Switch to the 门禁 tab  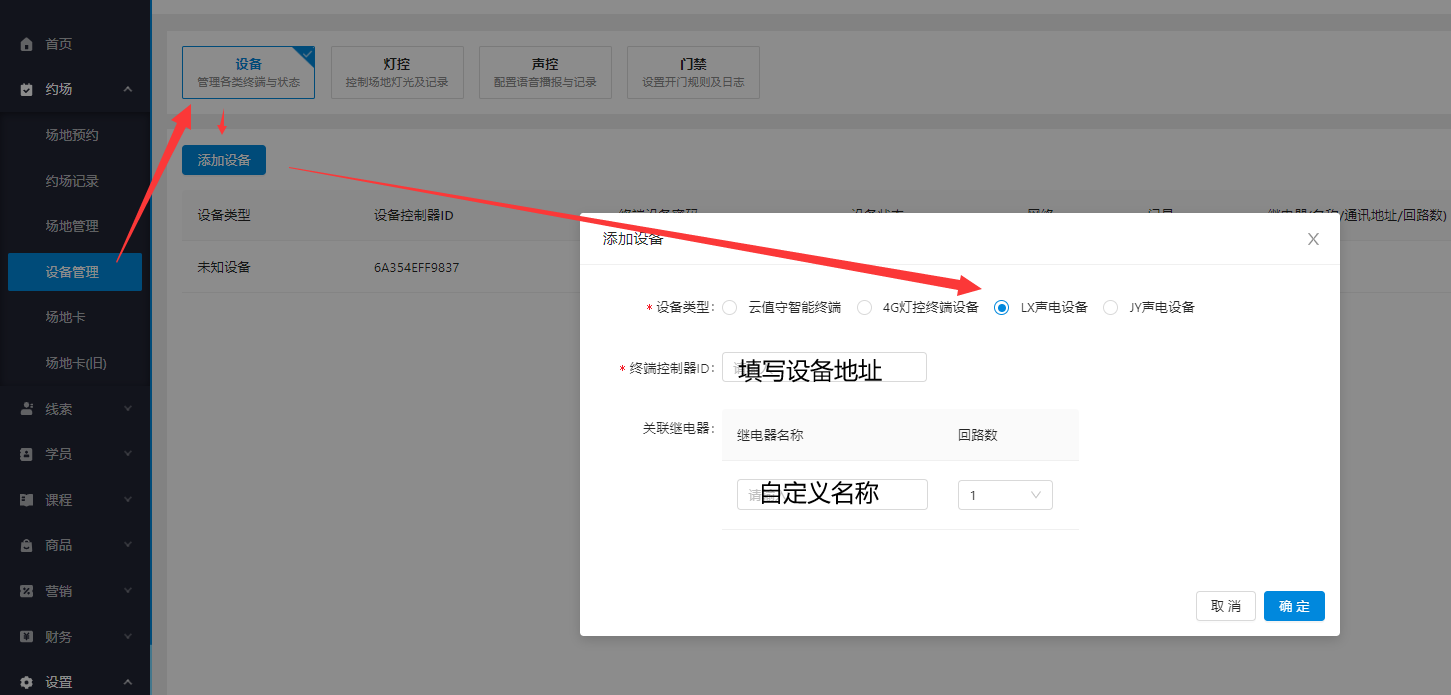[x=693, y=72]
